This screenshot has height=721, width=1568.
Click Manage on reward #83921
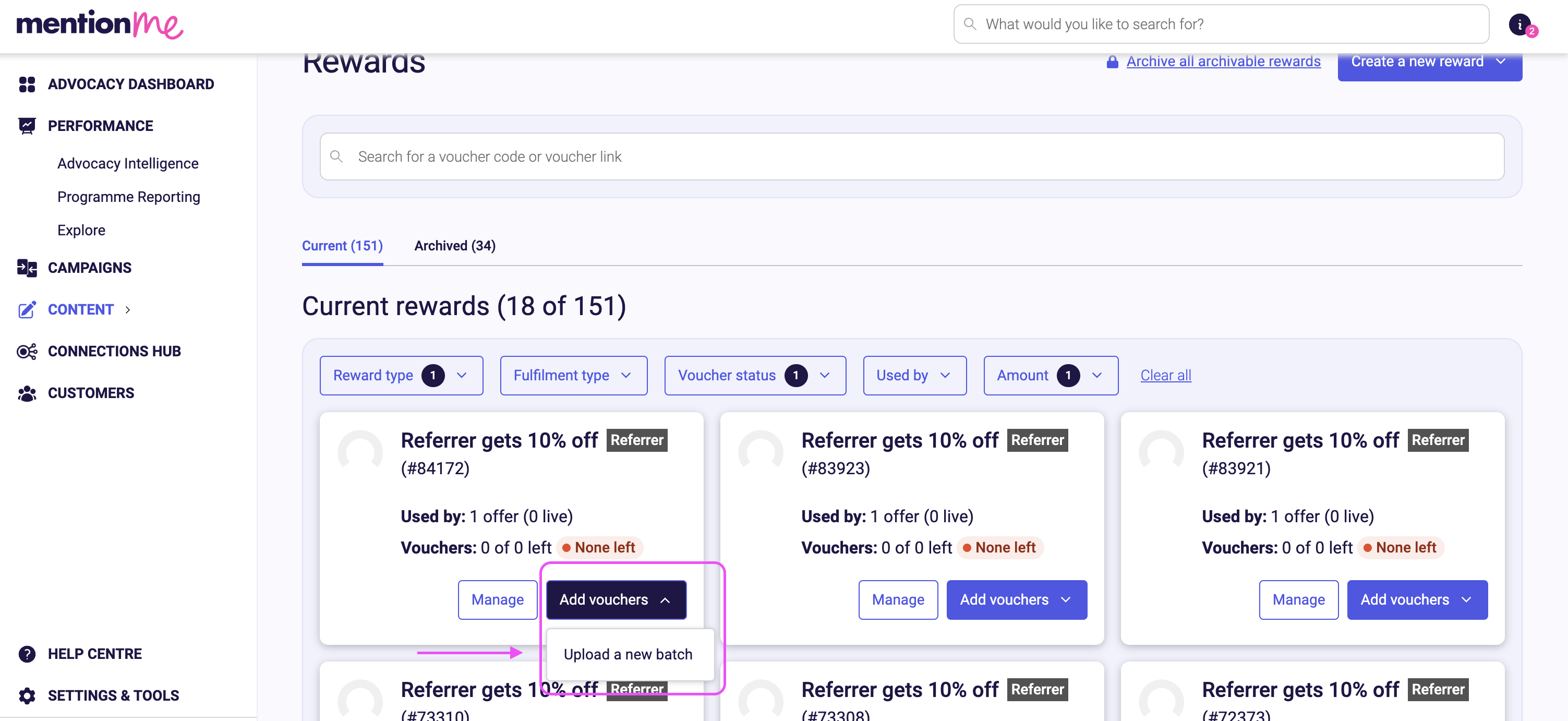(x=1298, y=600)
